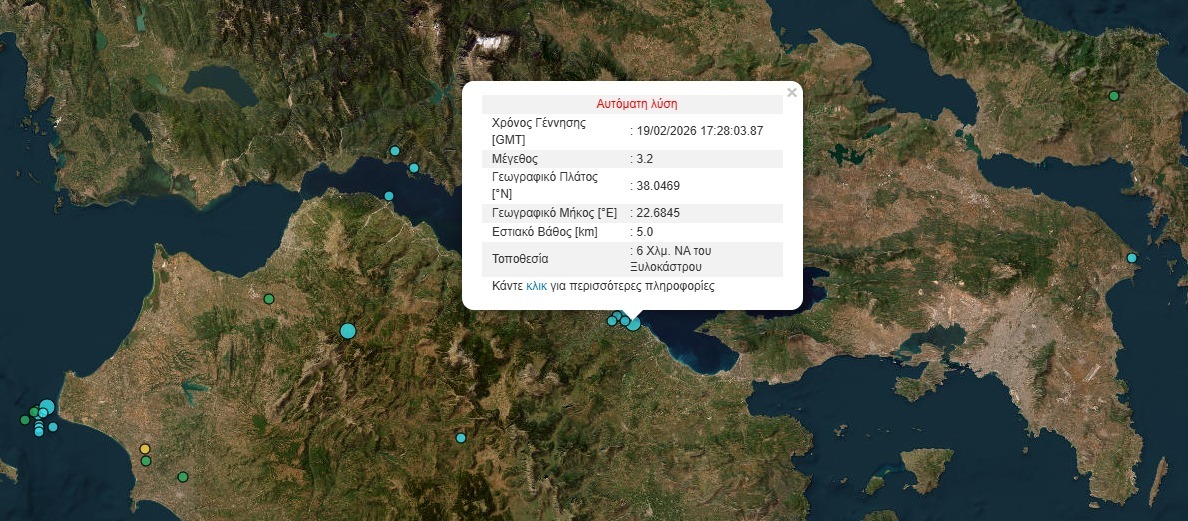Image resolution: width=1188 pixels, height=521 pixels.
Task: Open the "κλικ" link for more information
Action: [537, 286]
